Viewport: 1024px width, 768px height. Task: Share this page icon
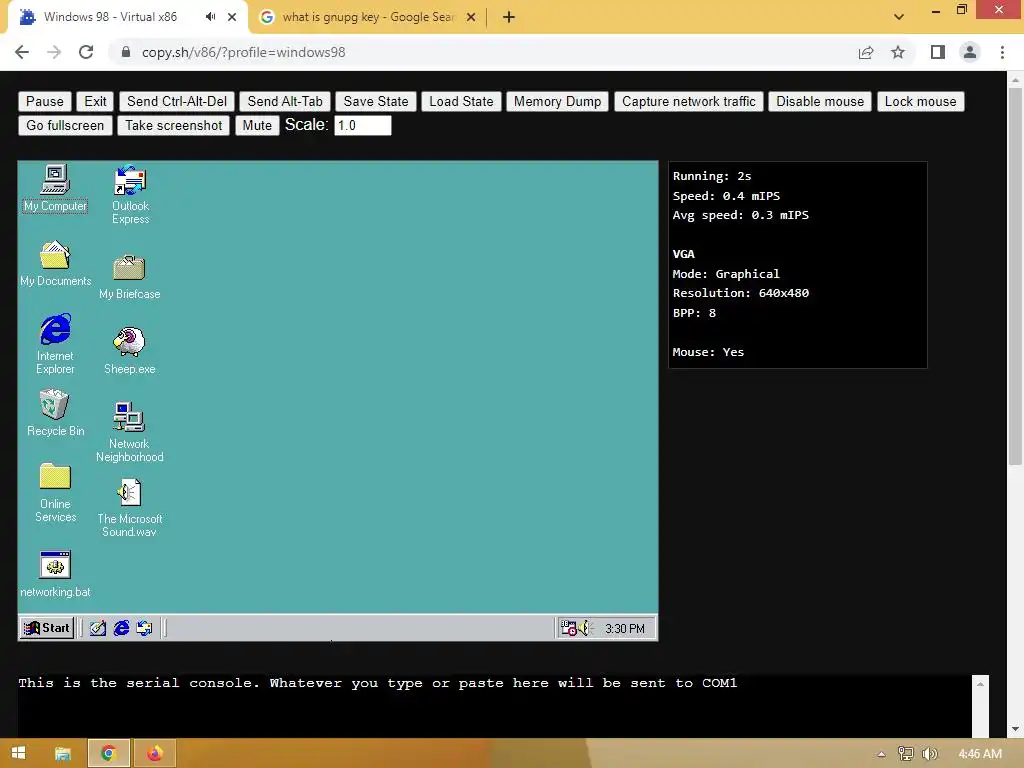(x=866, y=52)
